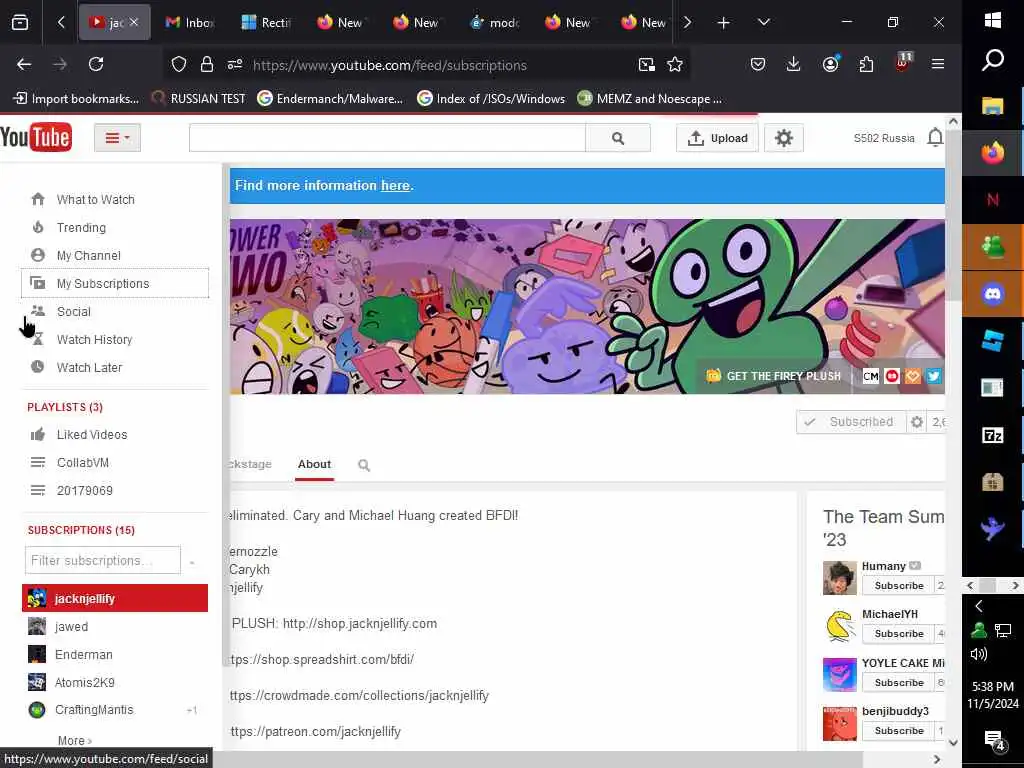The image size is (1024, 768).
Task: Open Trending in sidebar
Action: click(81, 228)
